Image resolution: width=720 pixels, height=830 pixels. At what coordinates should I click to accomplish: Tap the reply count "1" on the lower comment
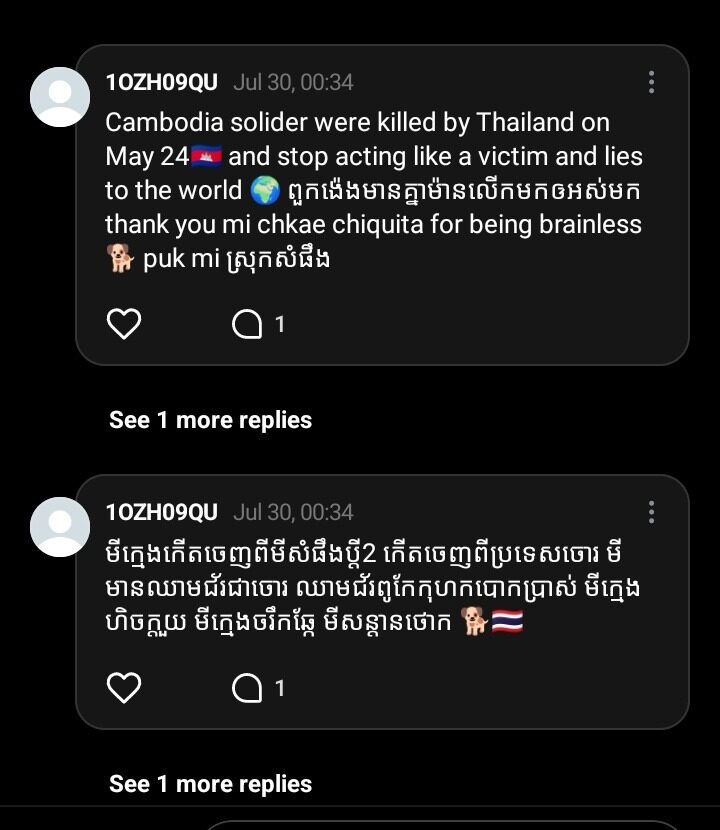[280, 688]
